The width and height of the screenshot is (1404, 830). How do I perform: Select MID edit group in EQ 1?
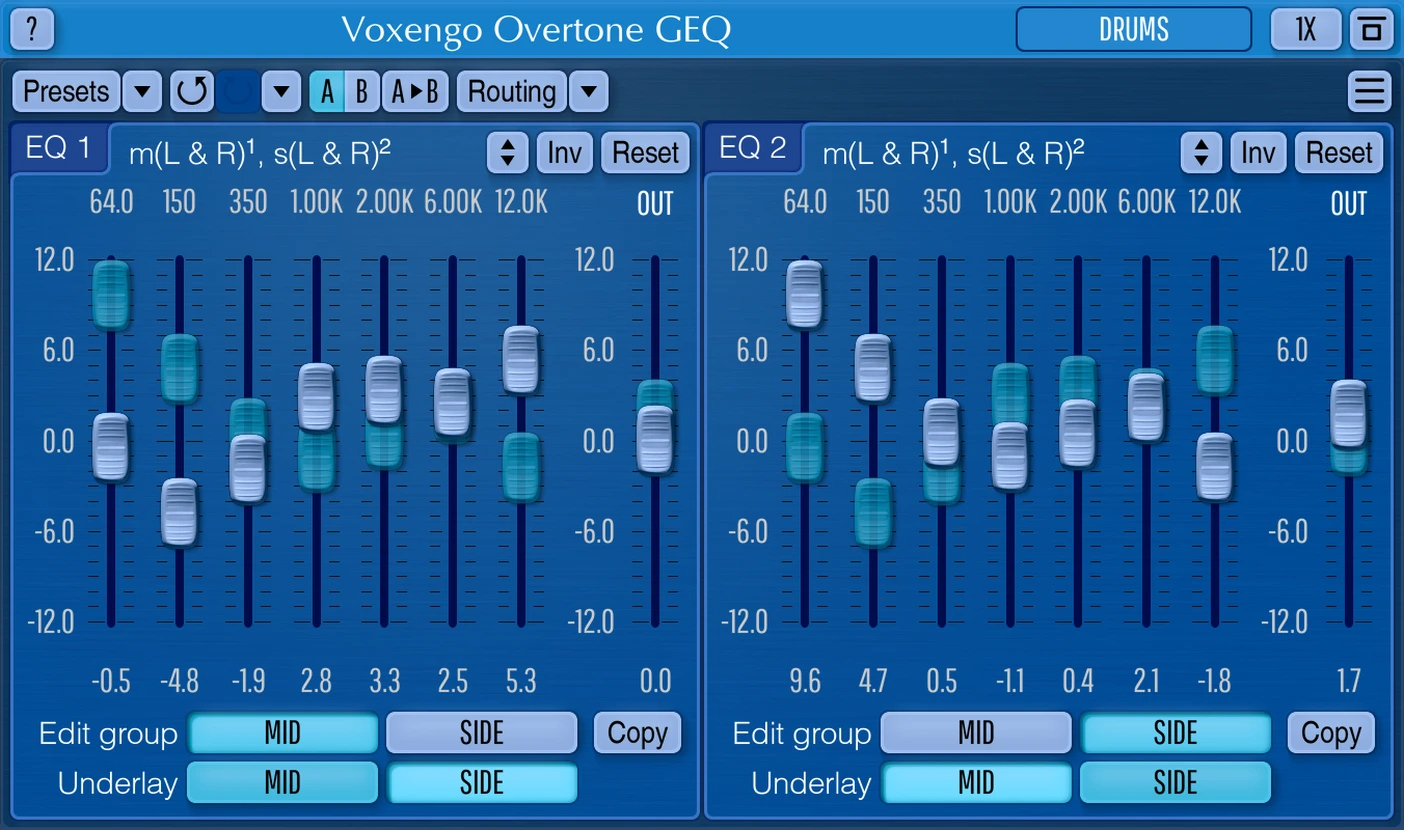[283, 733]
